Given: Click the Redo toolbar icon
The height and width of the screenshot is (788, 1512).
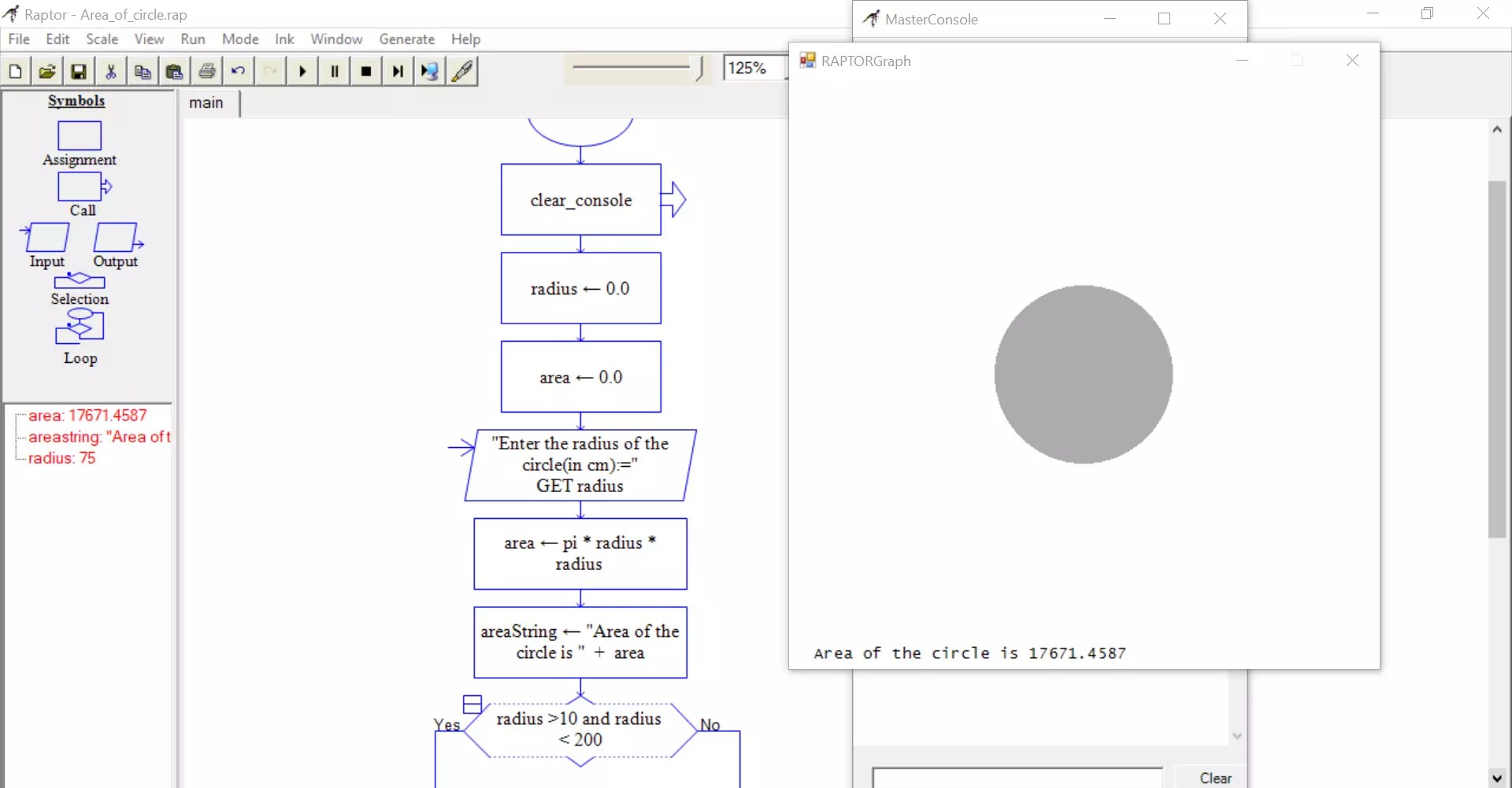Looking at the screenshot, I should tap(270, 72).
